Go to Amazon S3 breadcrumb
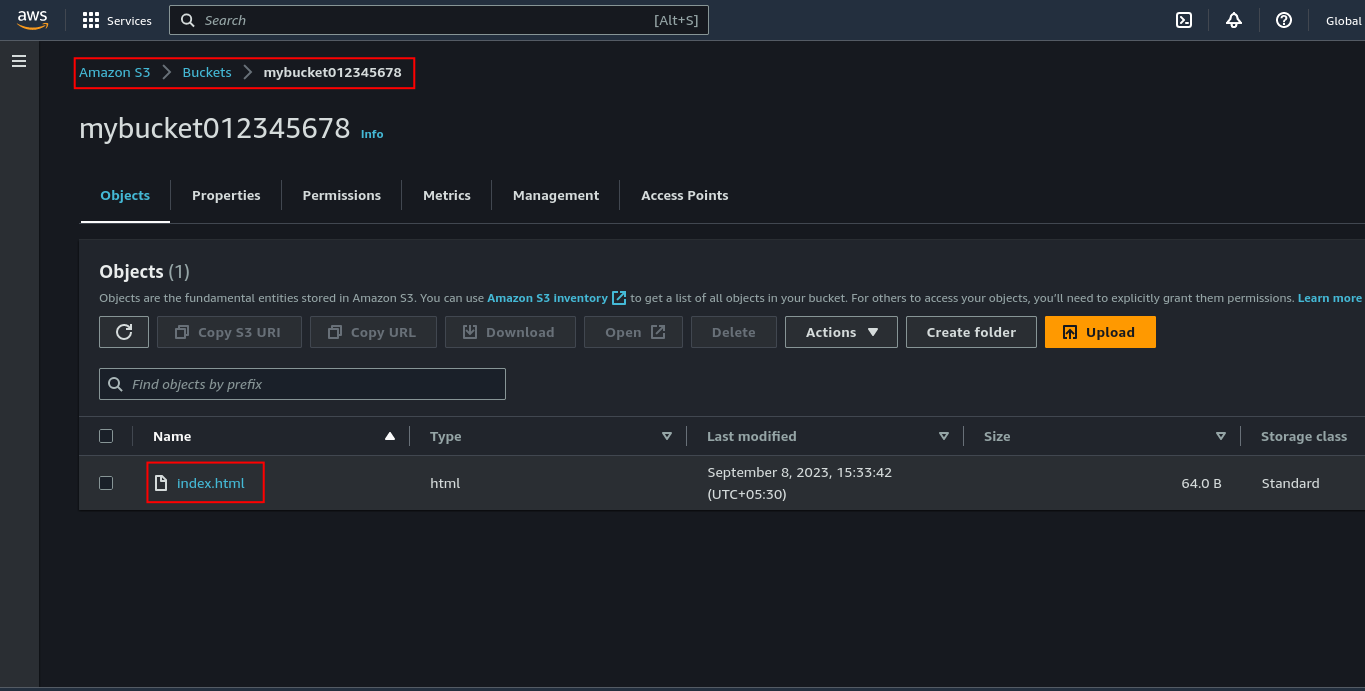The height and width of the screenshot is (691, 1365). click(x=115, y=72)
